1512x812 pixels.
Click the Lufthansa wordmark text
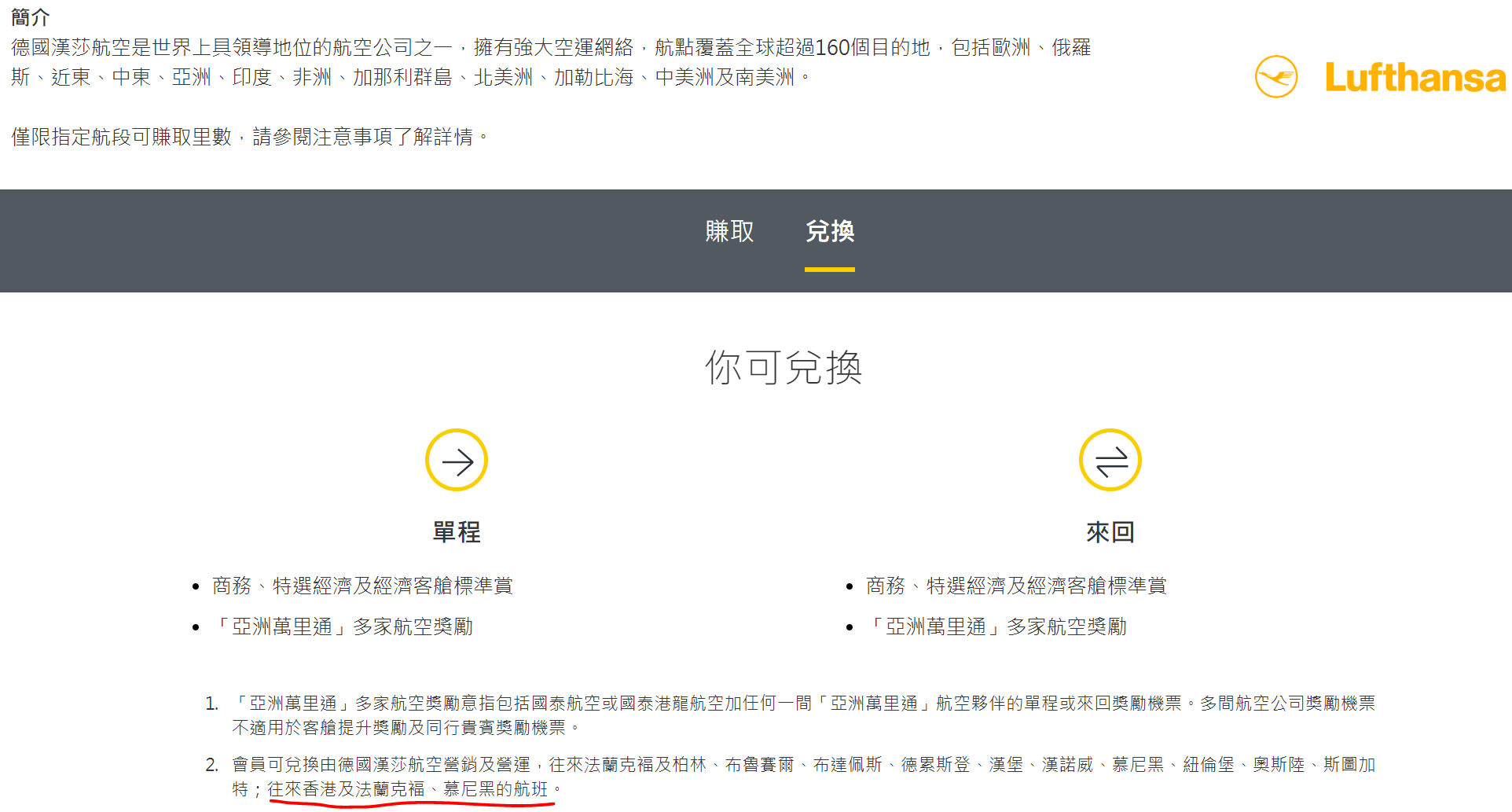pos(1415,77)
